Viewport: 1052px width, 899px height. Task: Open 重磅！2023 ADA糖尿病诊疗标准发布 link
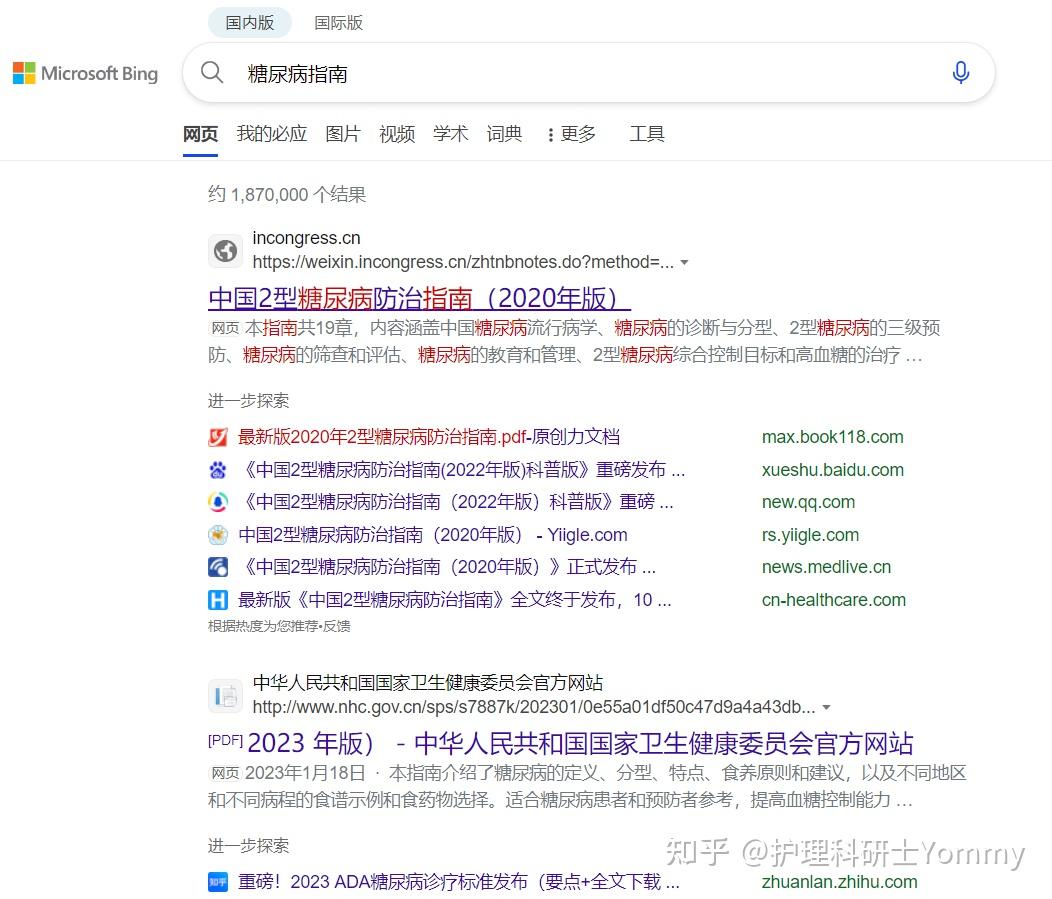(459, 882)
